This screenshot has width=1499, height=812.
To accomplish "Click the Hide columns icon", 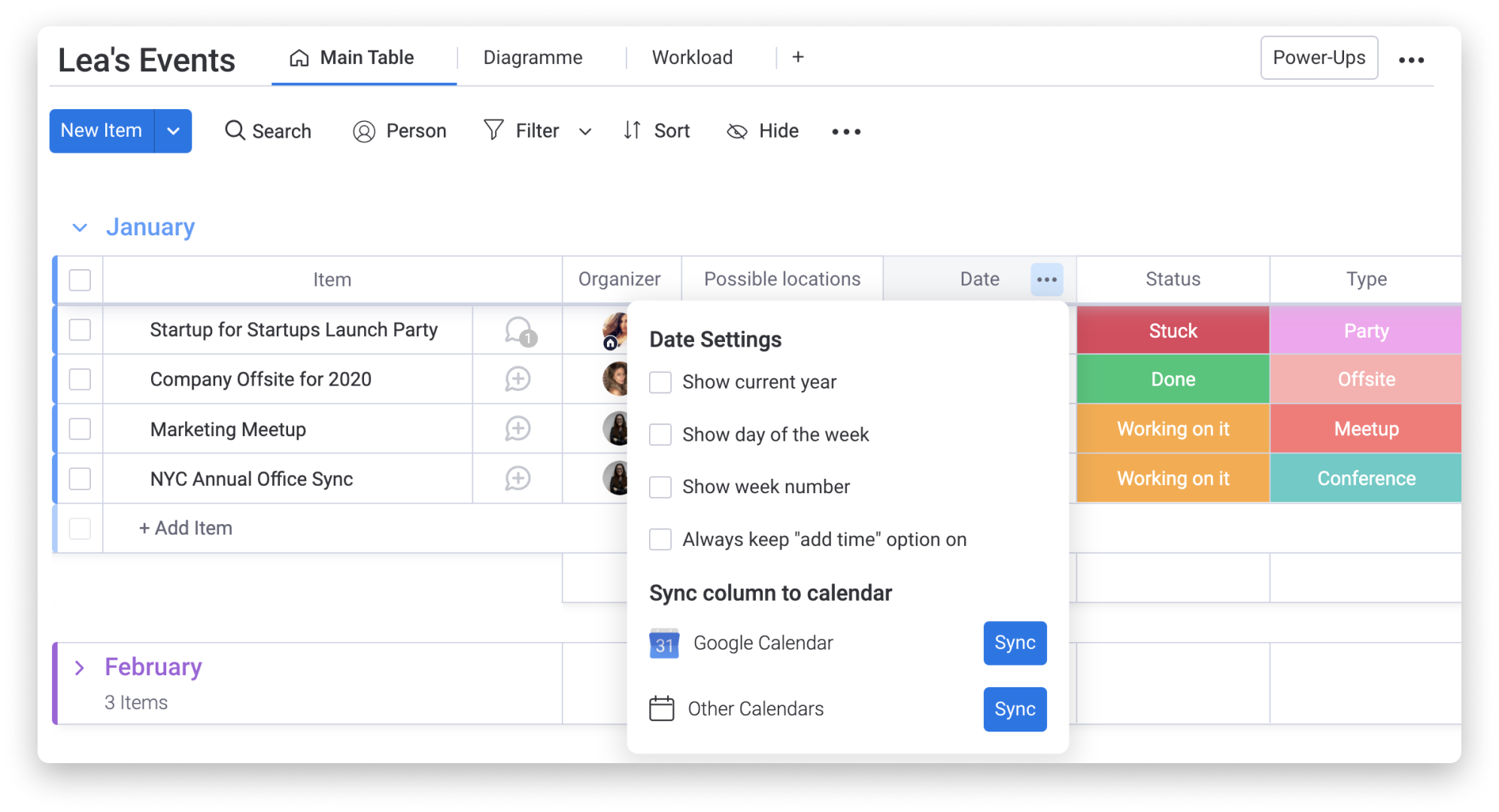I will coord(738,131).
